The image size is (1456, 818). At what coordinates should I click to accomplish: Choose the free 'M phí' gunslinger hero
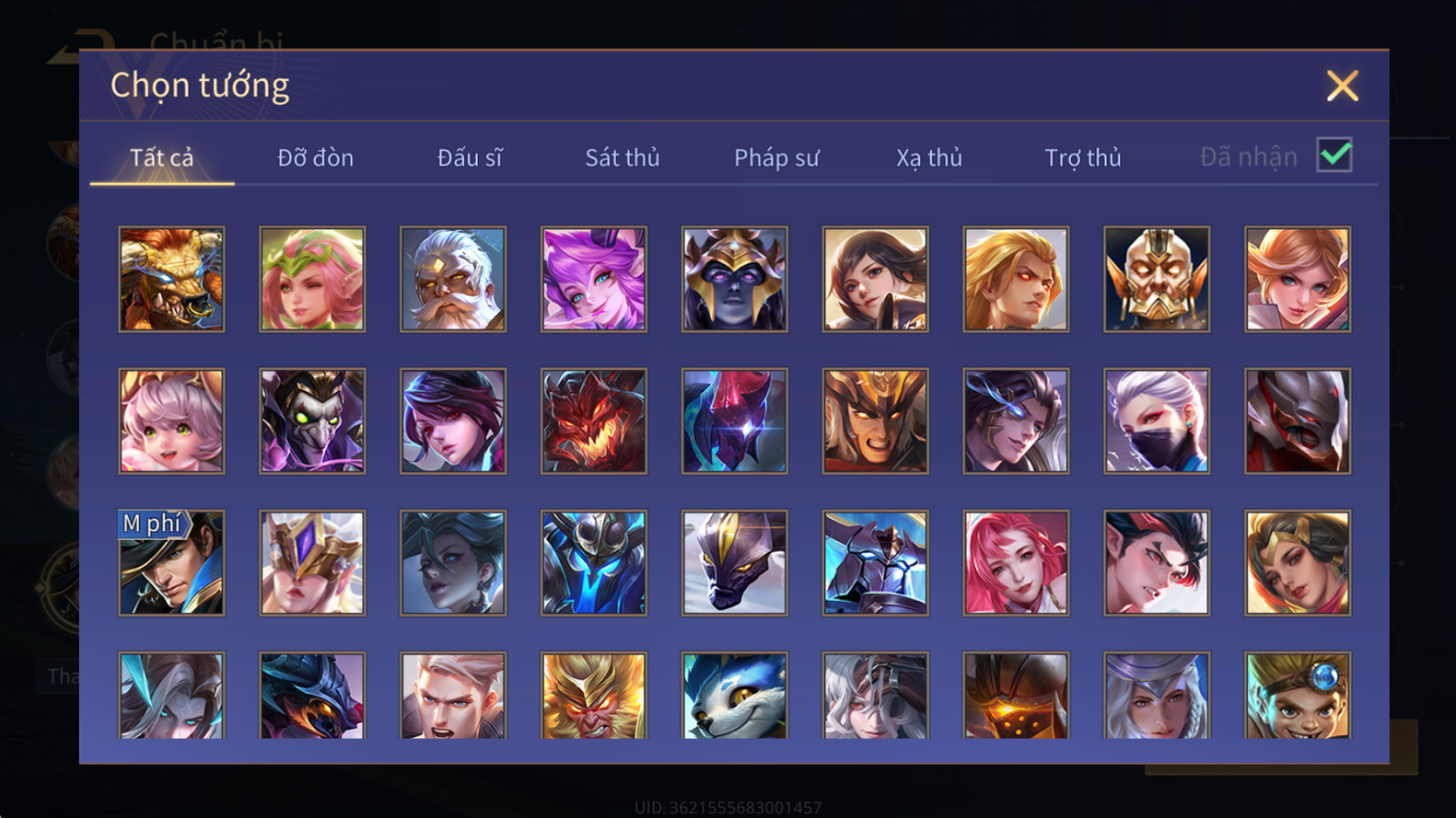coord(172,563)
